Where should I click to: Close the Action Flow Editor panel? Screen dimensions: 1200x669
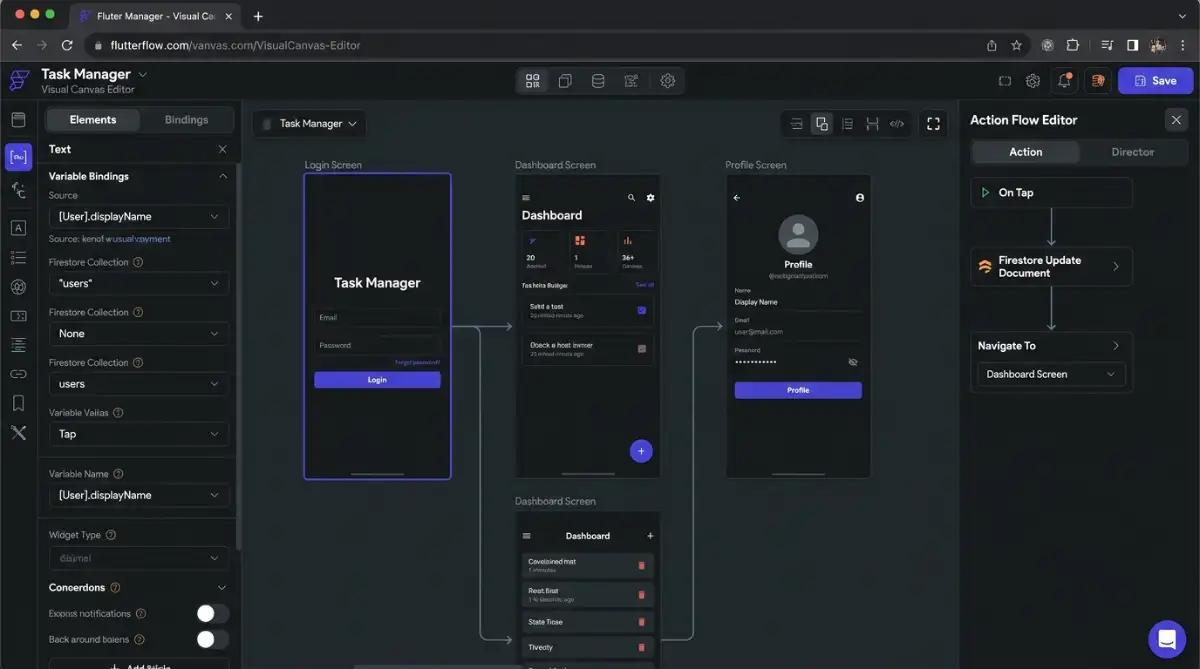[1176, 120]
